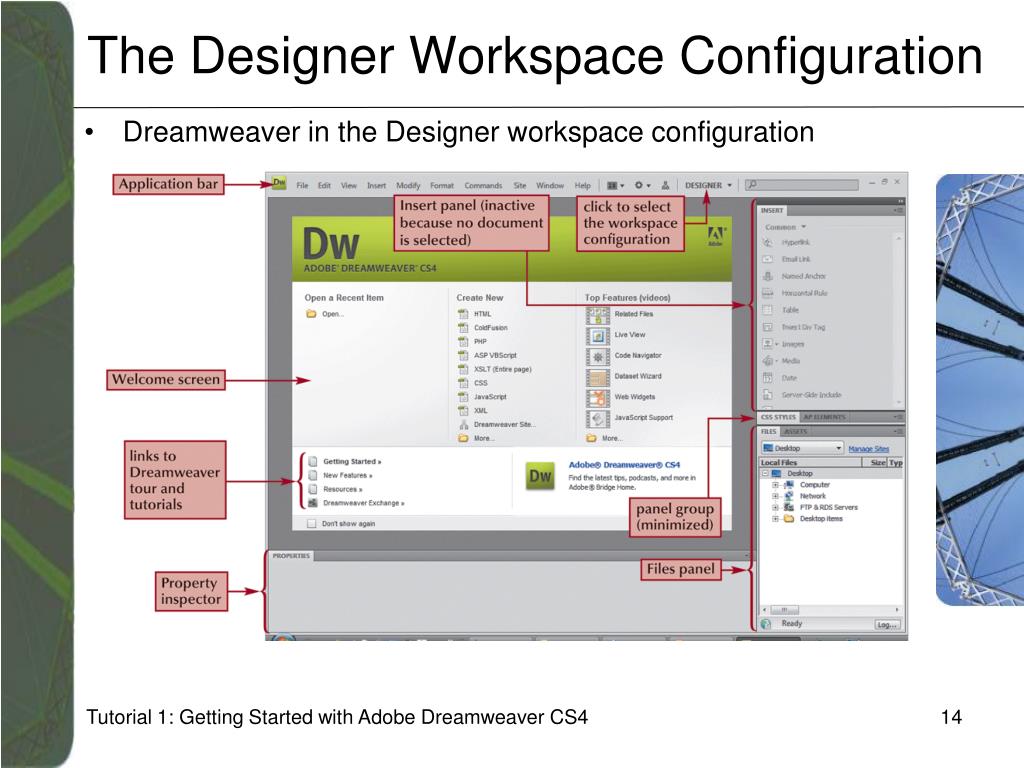This screenshot has height=768, width=1024.
Task: Open the Code Navigator feature video
Action: click(x=624, y=357)
